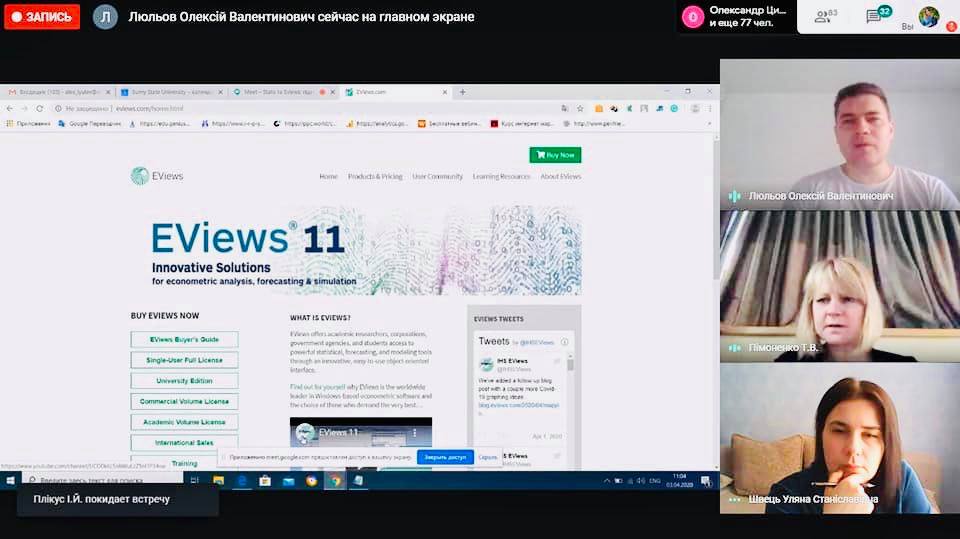Viewport: 960px width, 539px height.
Task: Click Закрыть доступ stop sharing button
Action: pyautogui.click(x=445, y=458)
